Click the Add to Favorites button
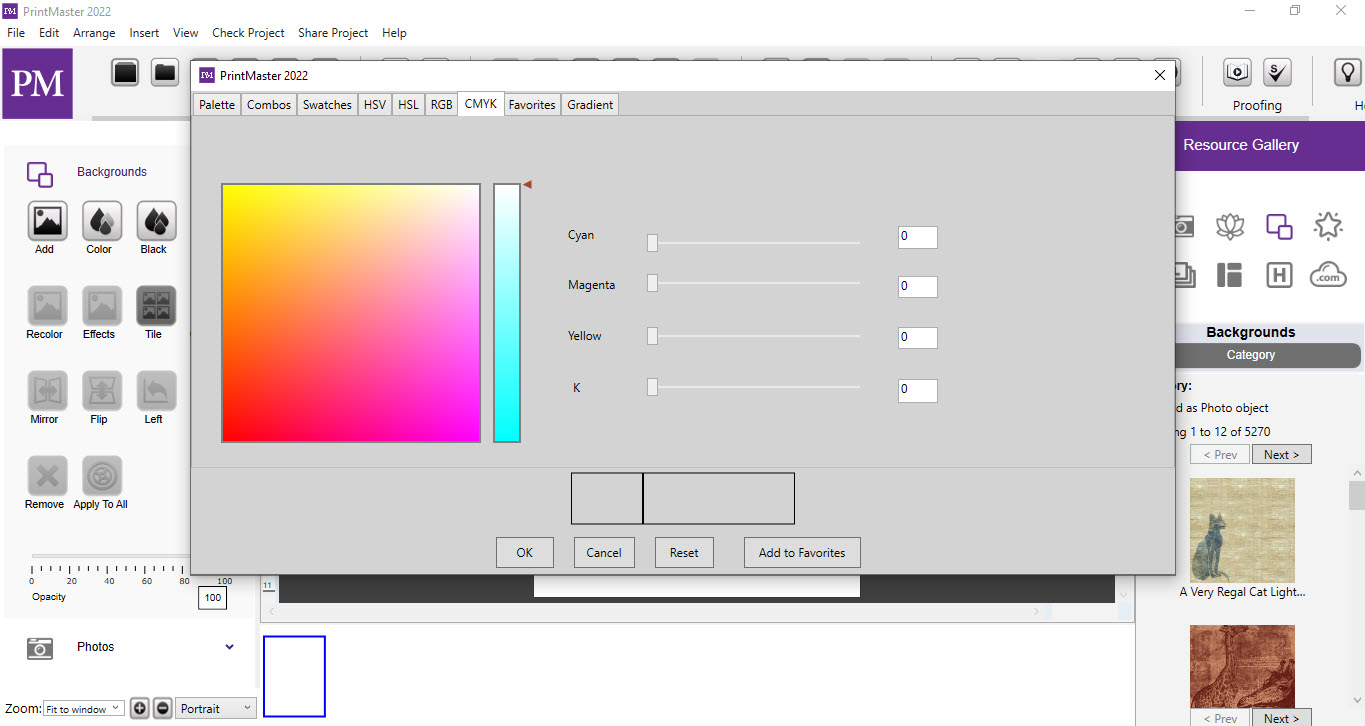The width and height of the screenshot is (1365, 726). point(802,552)
